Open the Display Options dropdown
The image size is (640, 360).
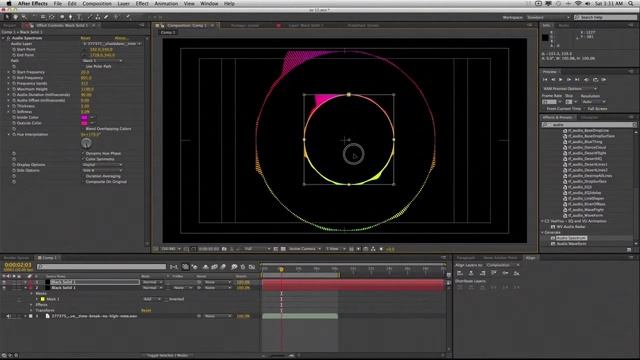click(102, 165)
